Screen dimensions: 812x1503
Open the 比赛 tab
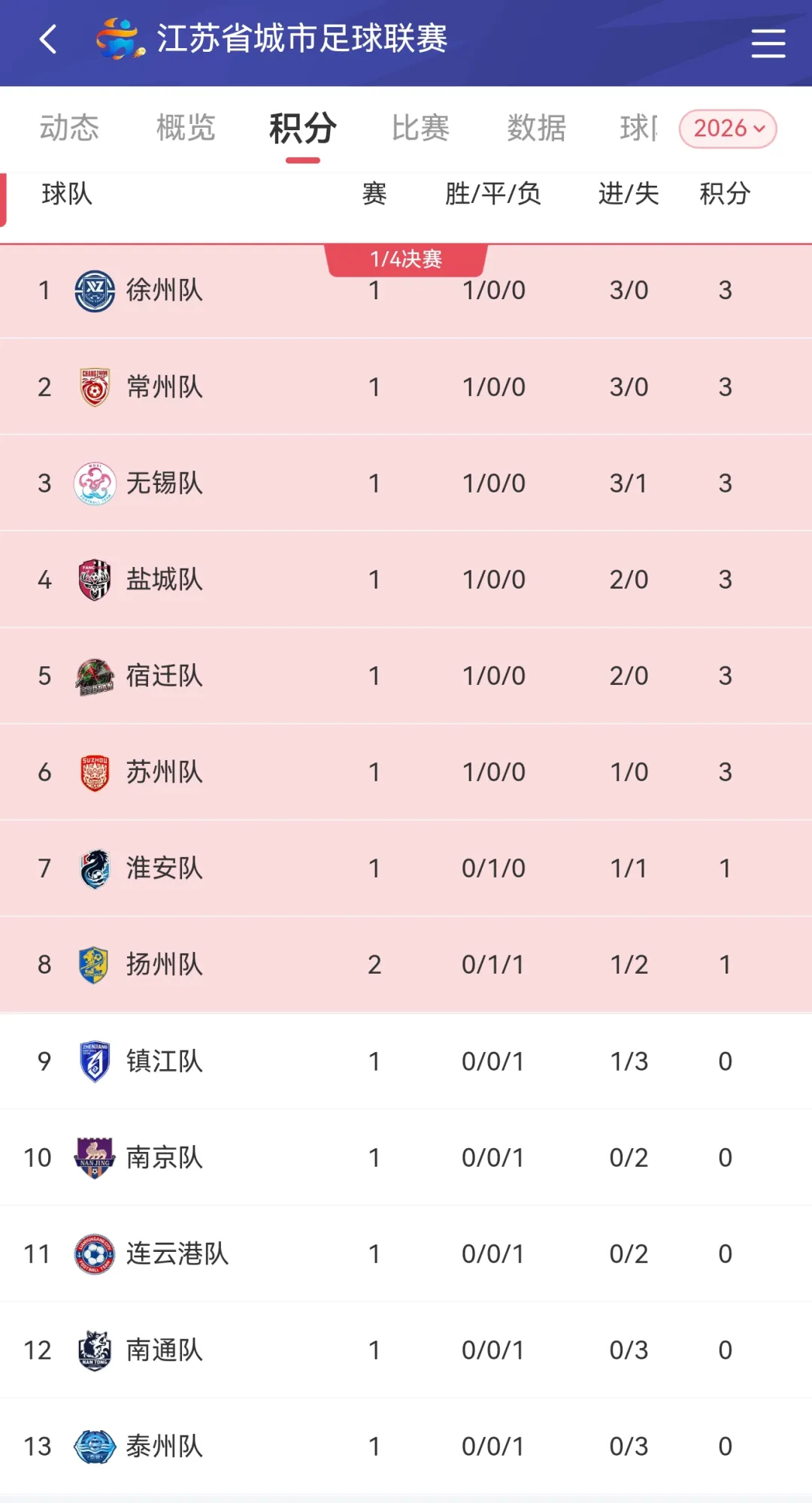420,128
